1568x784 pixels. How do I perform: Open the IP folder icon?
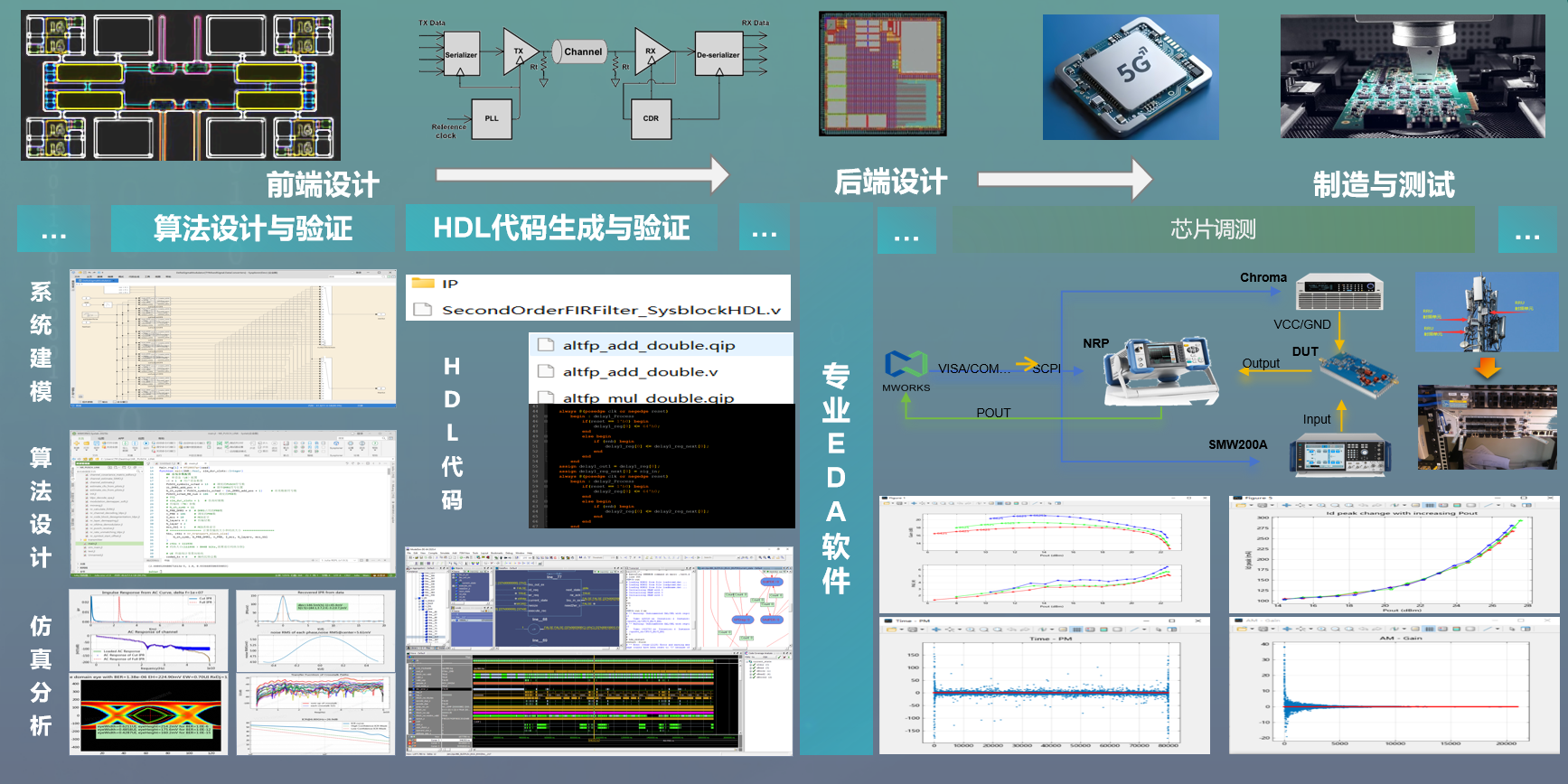click(423, 284)
